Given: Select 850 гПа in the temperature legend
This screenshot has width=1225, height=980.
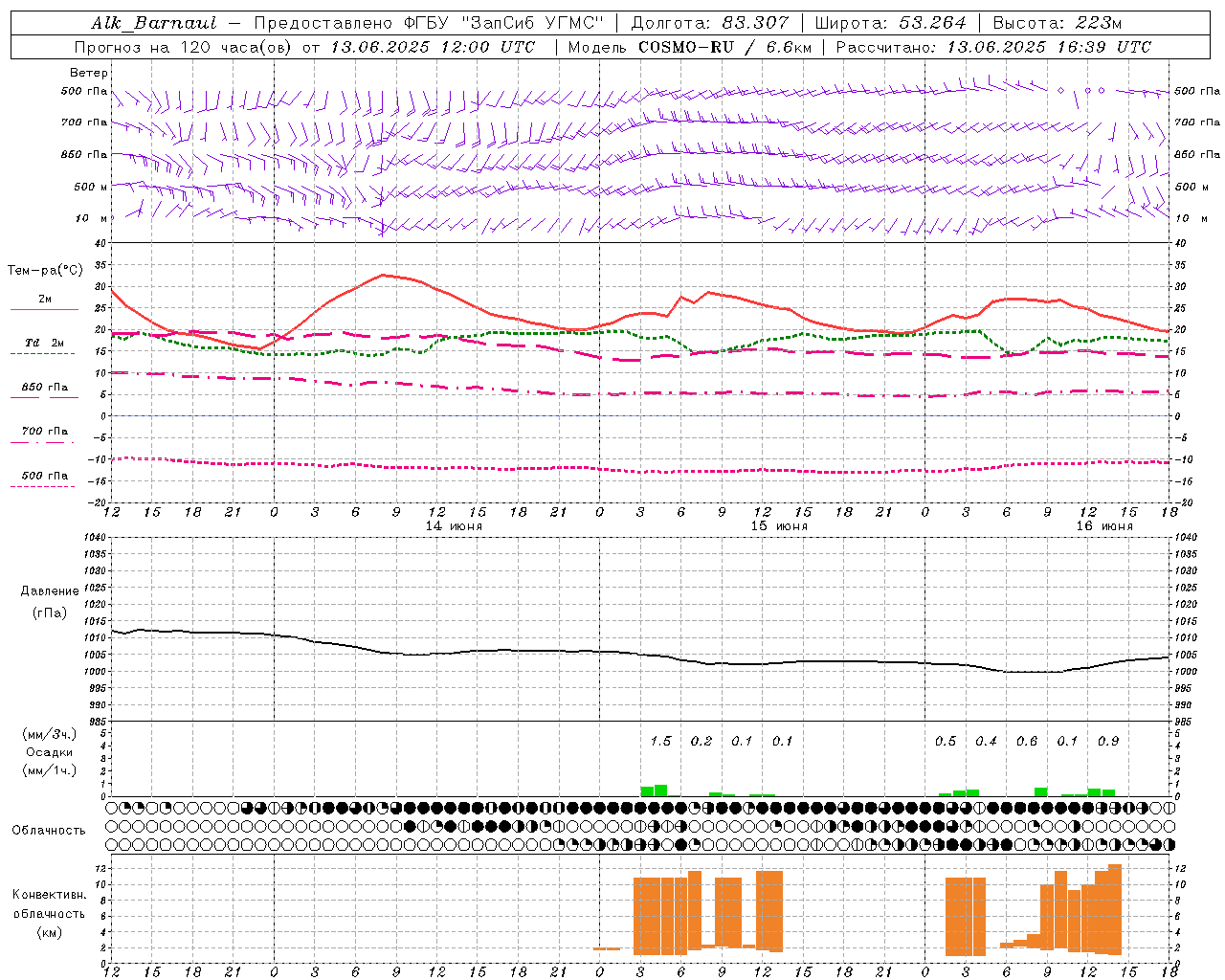Looking at the screenshot, I should tap(45, 388).
